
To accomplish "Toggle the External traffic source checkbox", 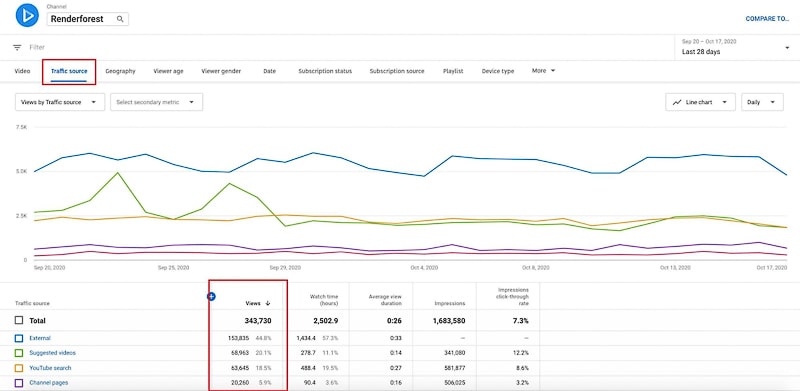I will [19, 338].
